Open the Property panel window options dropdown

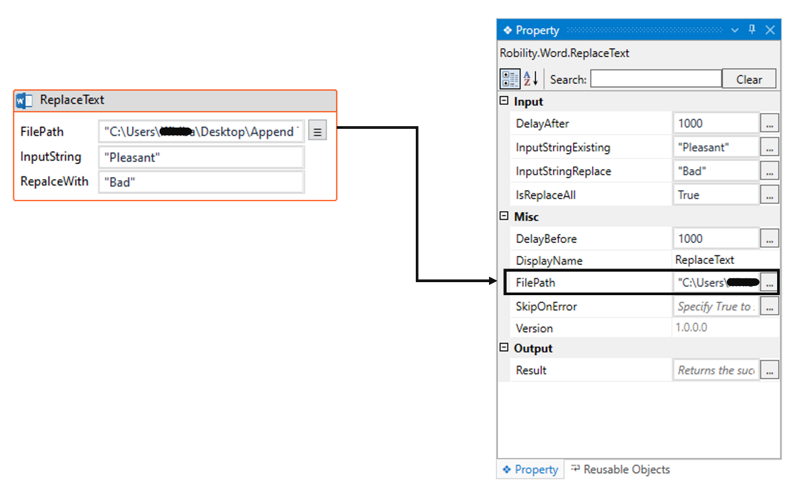[734, 31]
